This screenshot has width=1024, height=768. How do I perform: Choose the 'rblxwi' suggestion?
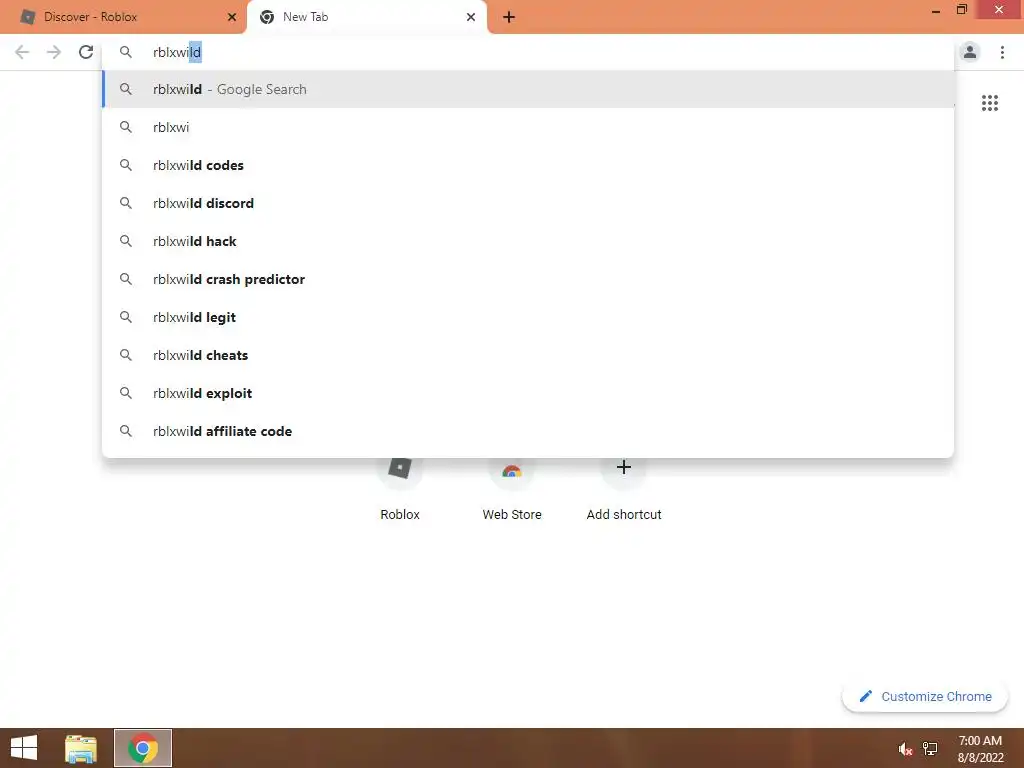(x=528, y=127)
